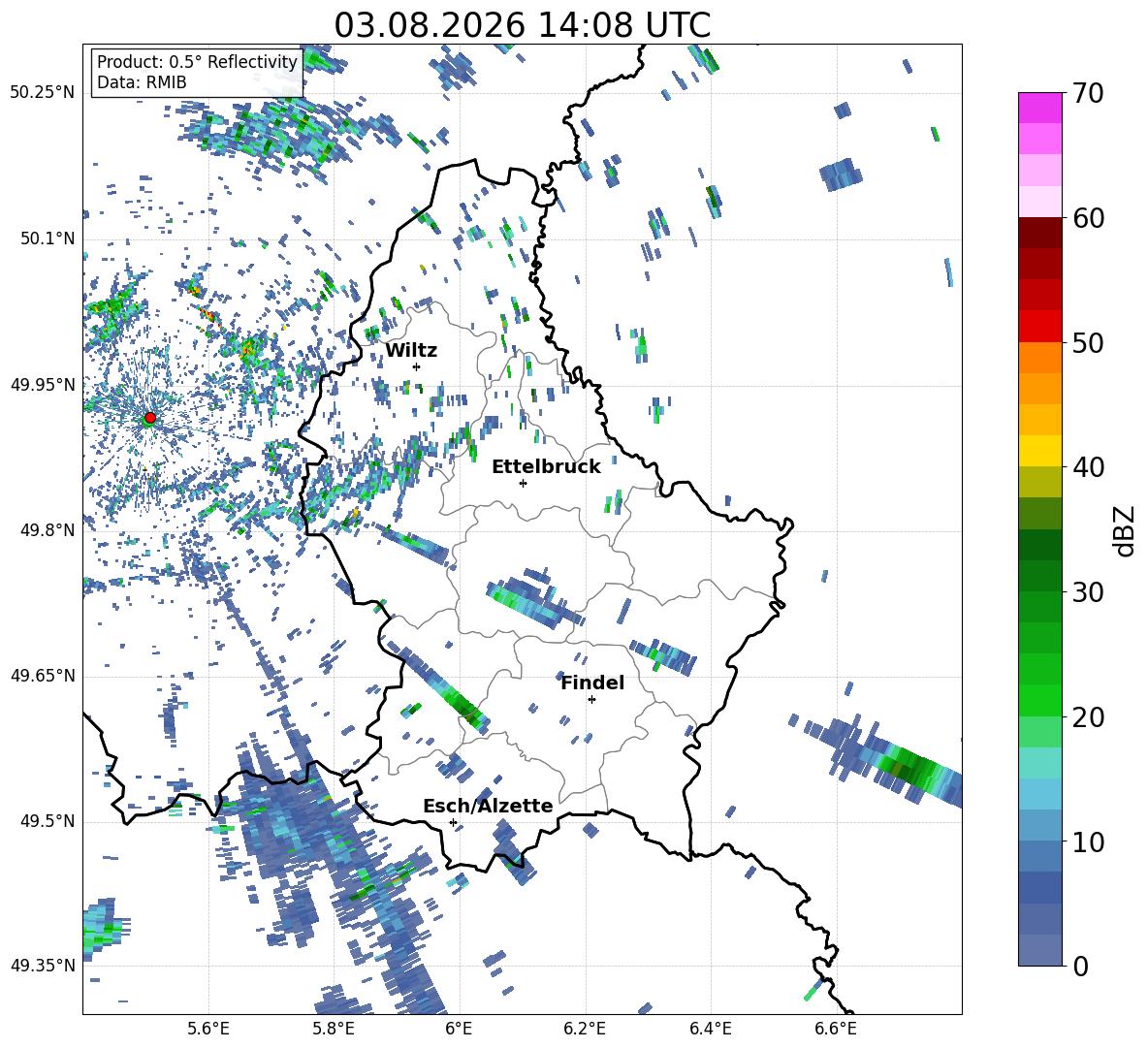
Task: Click the red radar site marker
Action: 149,418
